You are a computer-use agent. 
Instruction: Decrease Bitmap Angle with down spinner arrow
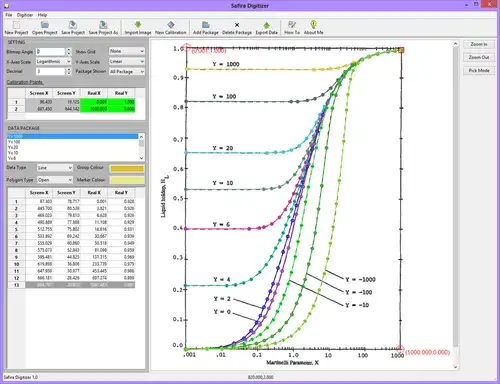(69, 54)
